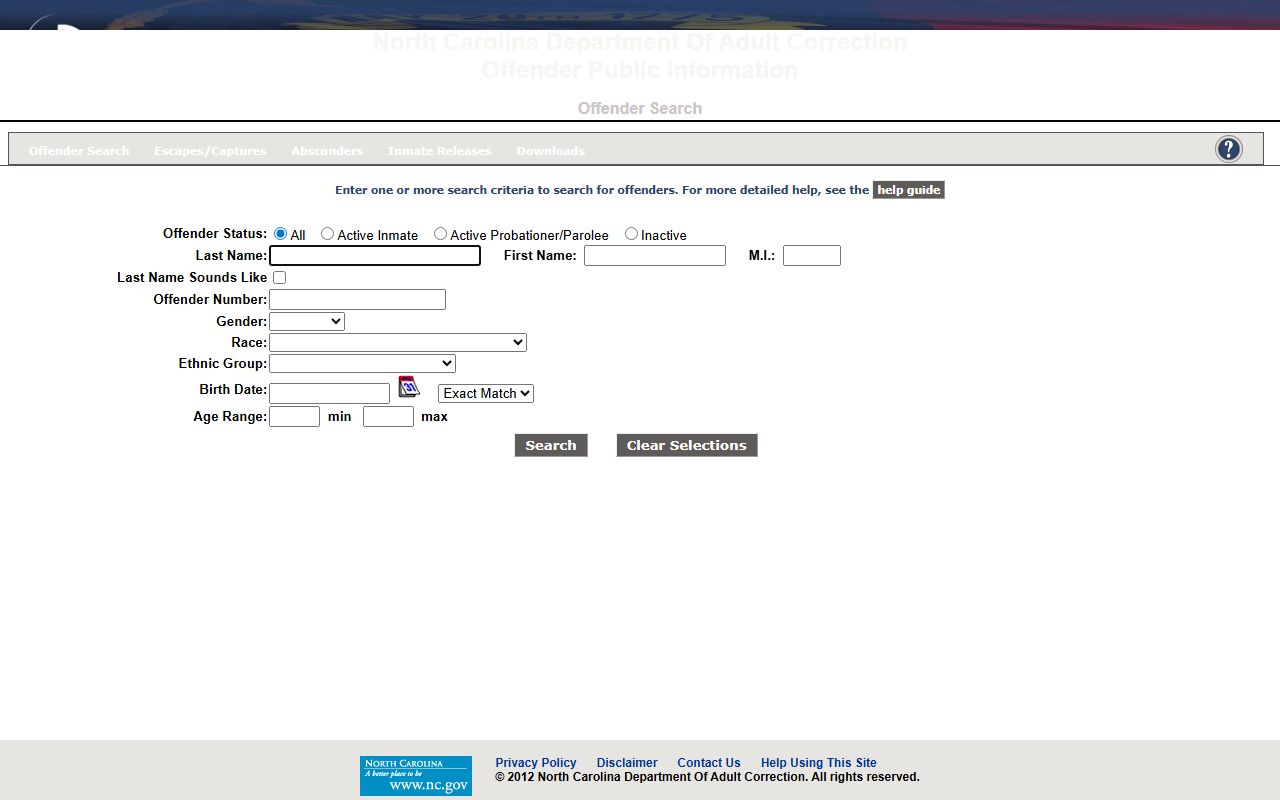The width and height of the screenshot is (1280, 800).
Task: Click the Search button
Action: click(x=551, y=445)
